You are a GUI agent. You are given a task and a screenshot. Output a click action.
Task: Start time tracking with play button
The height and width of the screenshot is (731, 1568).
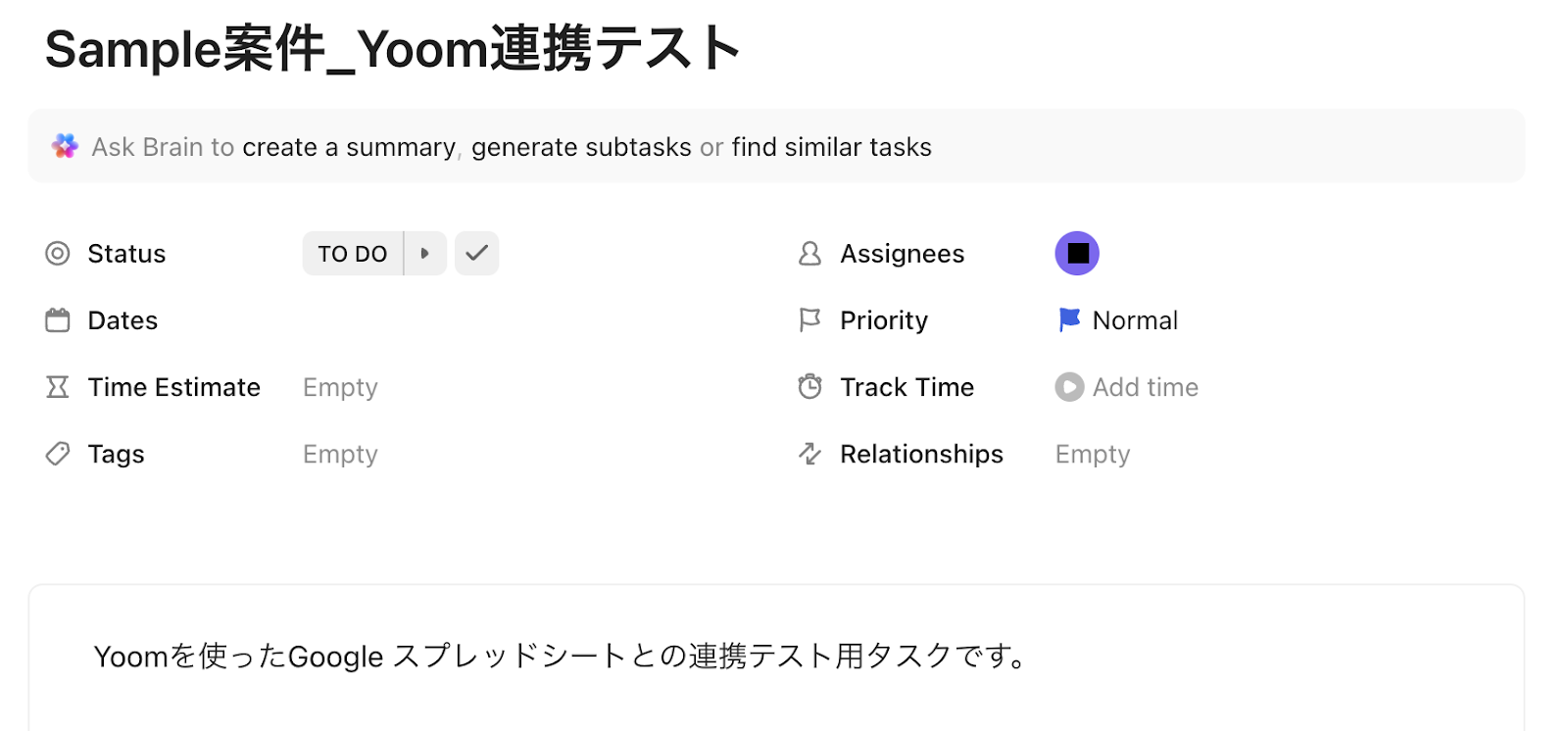point(1069,387)
